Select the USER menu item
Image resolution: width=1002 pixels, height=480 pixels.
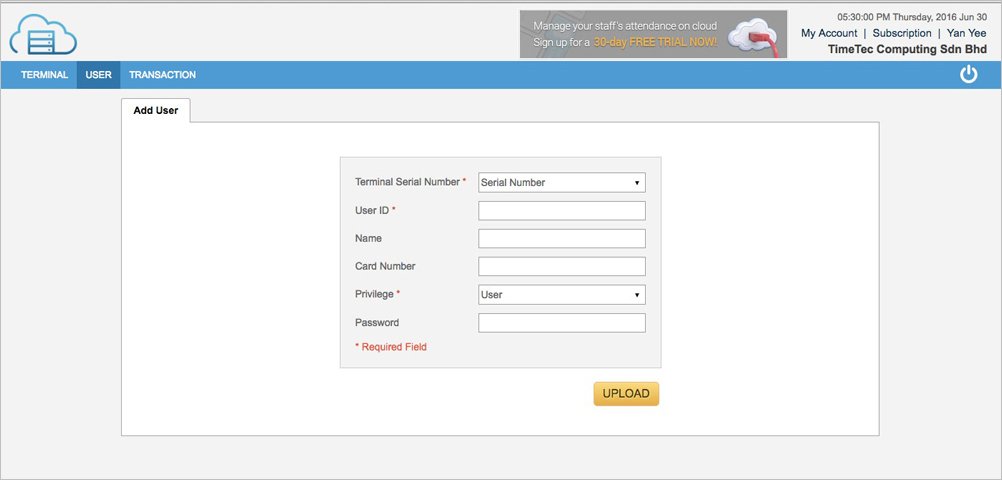[x=98, y=75]
